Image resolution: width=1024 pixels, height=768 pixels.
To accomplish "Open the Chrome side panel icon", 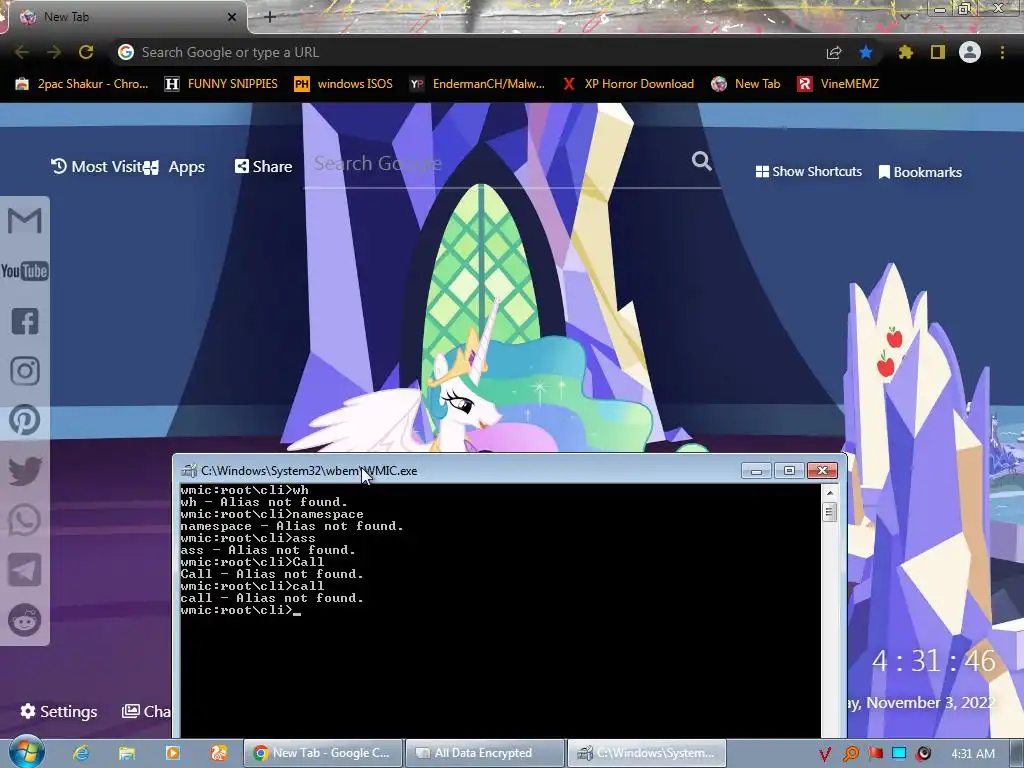I will tap(938, 52).
